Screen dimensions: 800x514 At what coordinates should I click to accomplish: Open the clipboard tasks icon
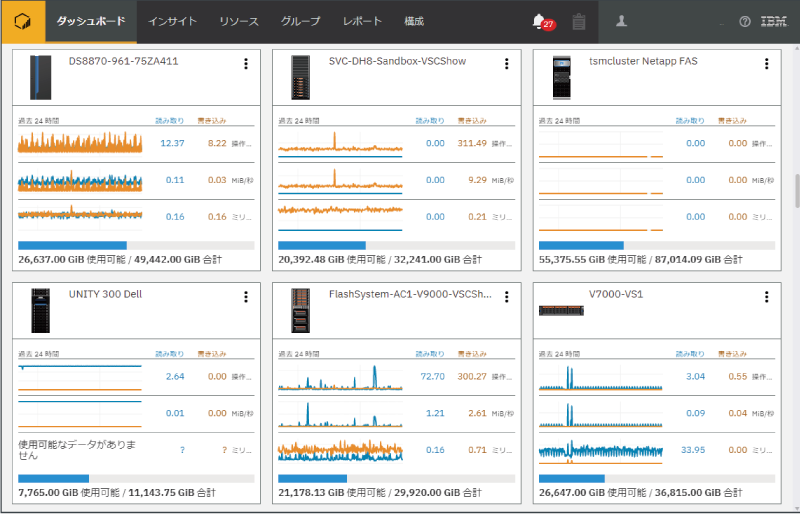[579, 22]
